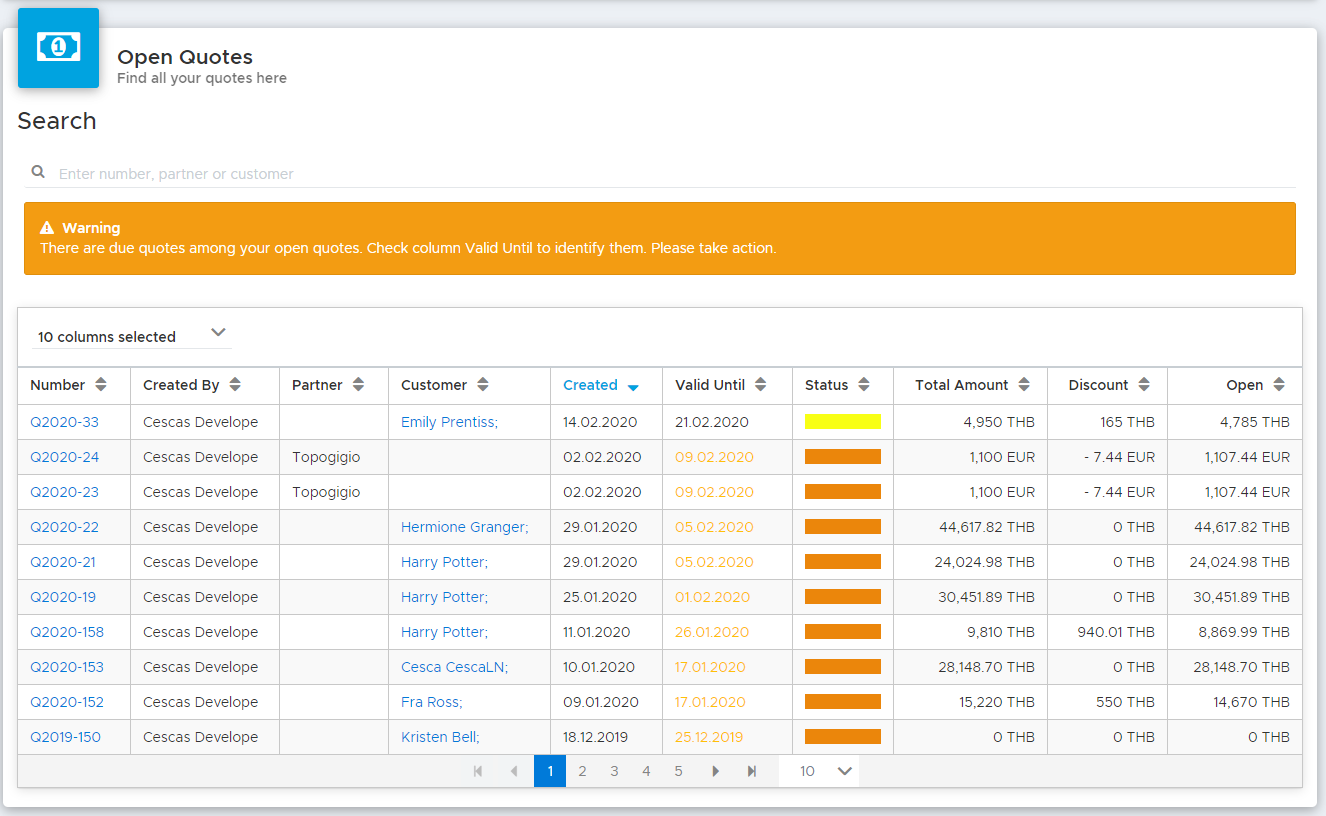Screen dimensions: 1326x816
Task: Select page 4 in pagination
Action: pos(646,771)
